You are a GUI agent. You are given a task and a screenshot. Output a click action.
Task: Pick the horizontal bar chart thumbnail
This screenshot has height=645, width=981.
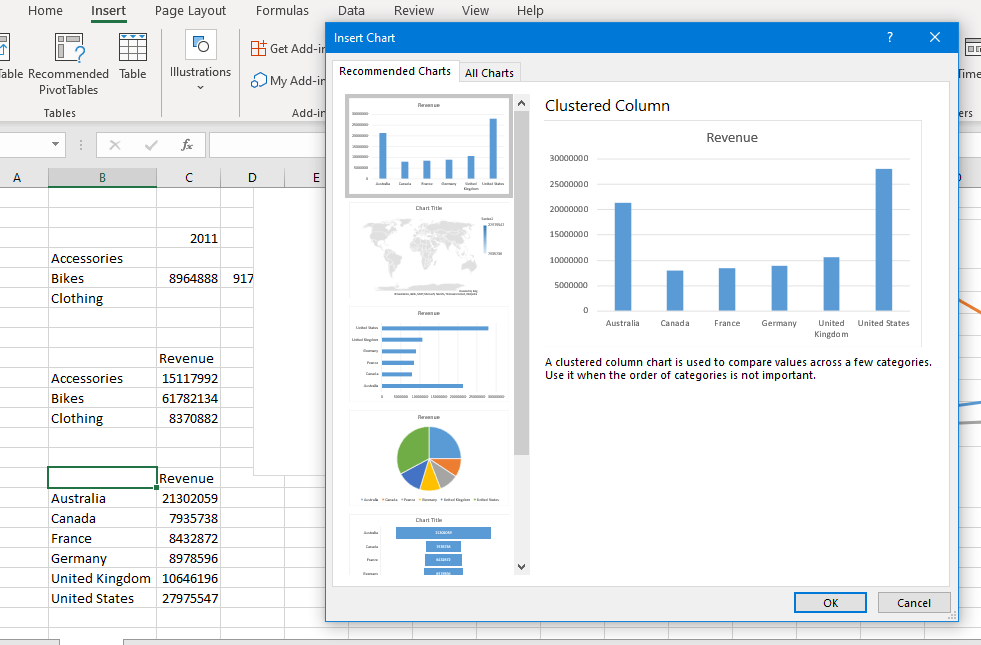[x=428, y=355]
